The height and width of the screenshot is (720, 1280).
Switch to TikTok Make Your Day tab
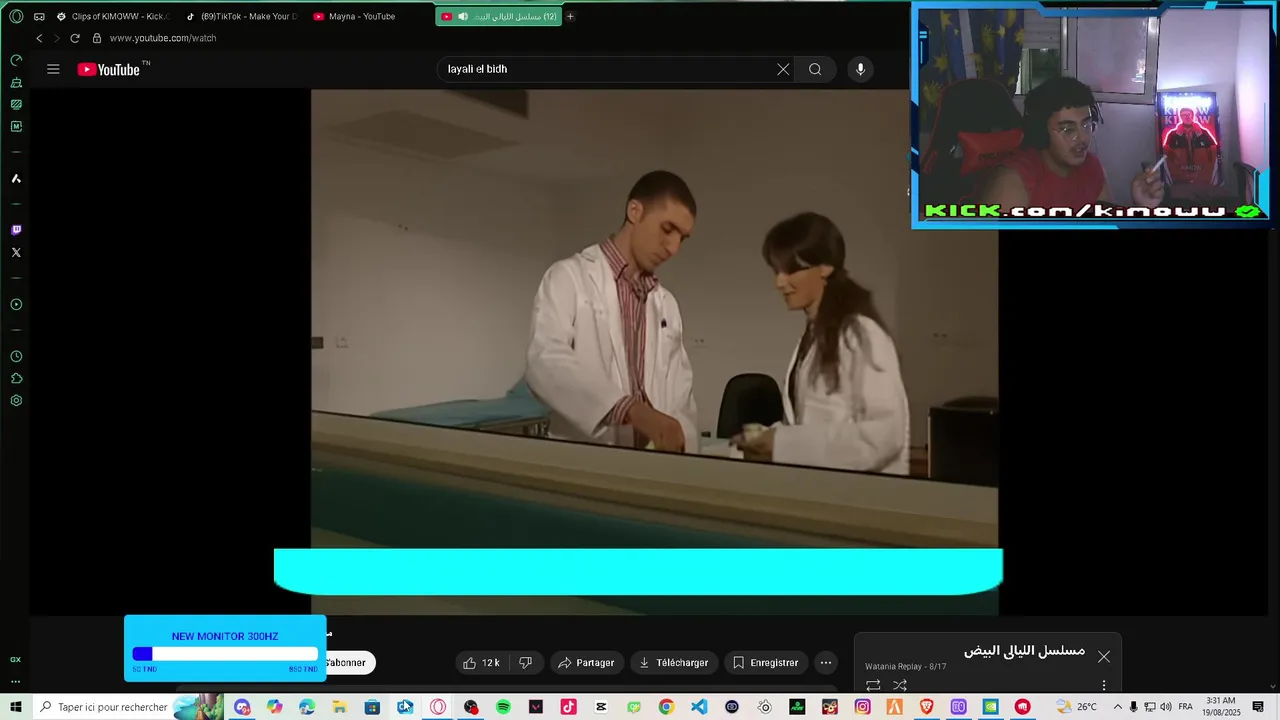(x=241, y=16)
